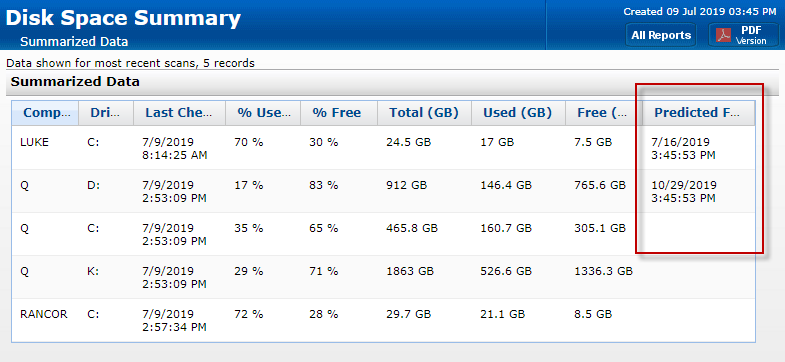The width and height of the screenshot is (785, 362).
Task: Sort by Total (GB) column header
Action: [x=425, y=113]
